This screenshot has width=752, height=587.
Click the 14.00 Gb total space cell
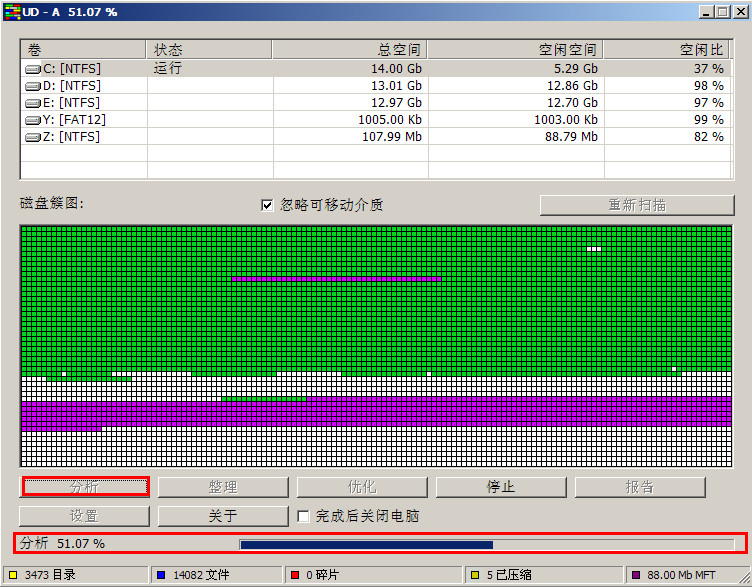click(396, 69)
